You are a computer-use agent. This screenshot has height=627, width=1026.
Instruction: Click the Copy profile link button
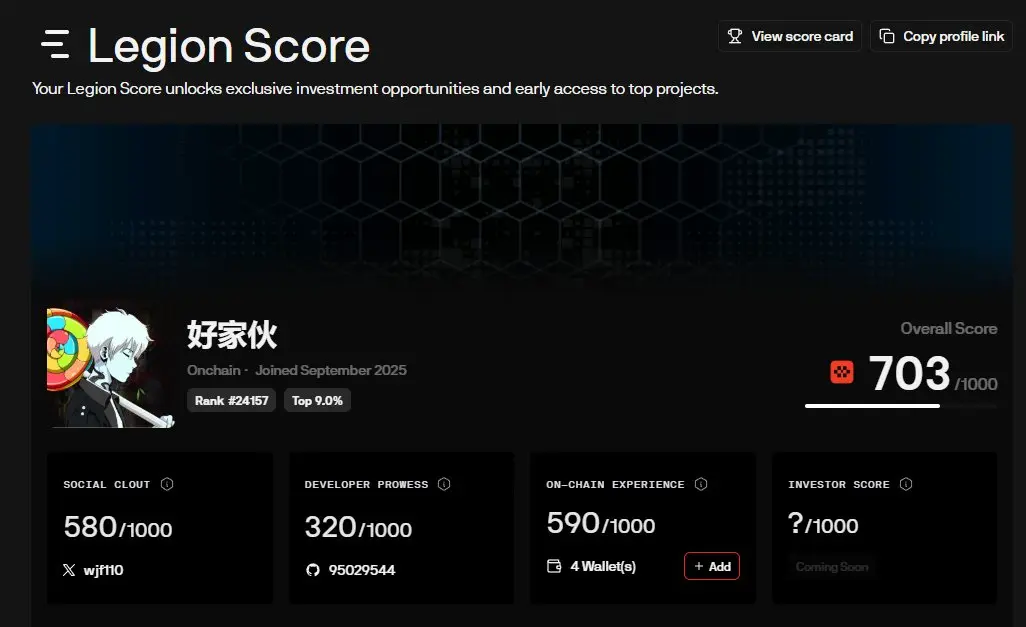click(x=941, y=36)
